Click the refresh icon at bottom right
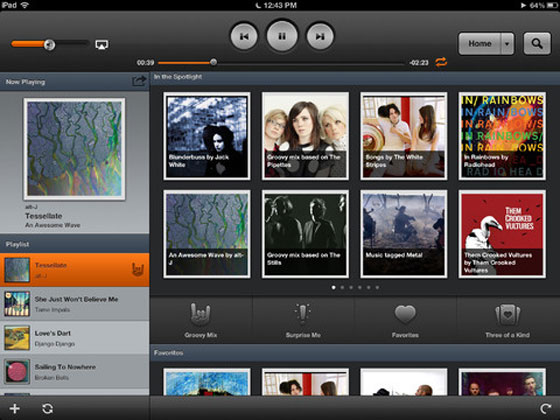 click(545, 409)
